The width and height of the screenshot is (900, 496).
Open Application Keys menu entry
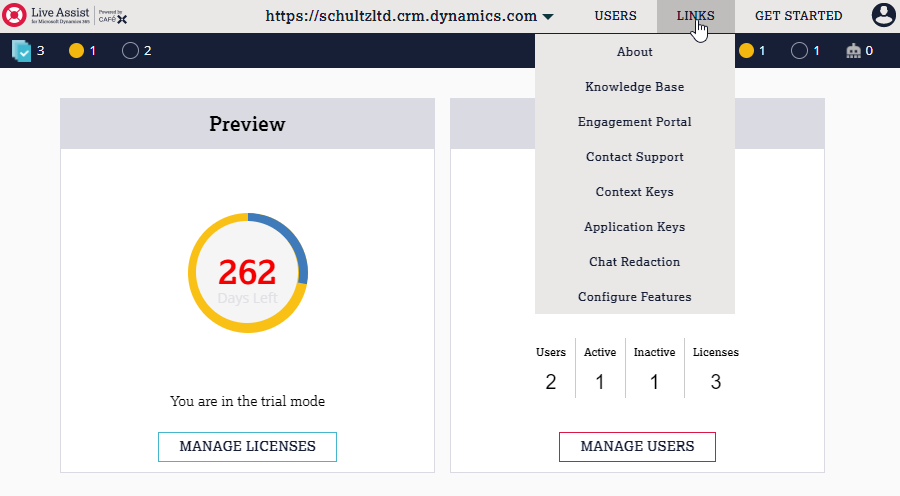pos(635,227)
